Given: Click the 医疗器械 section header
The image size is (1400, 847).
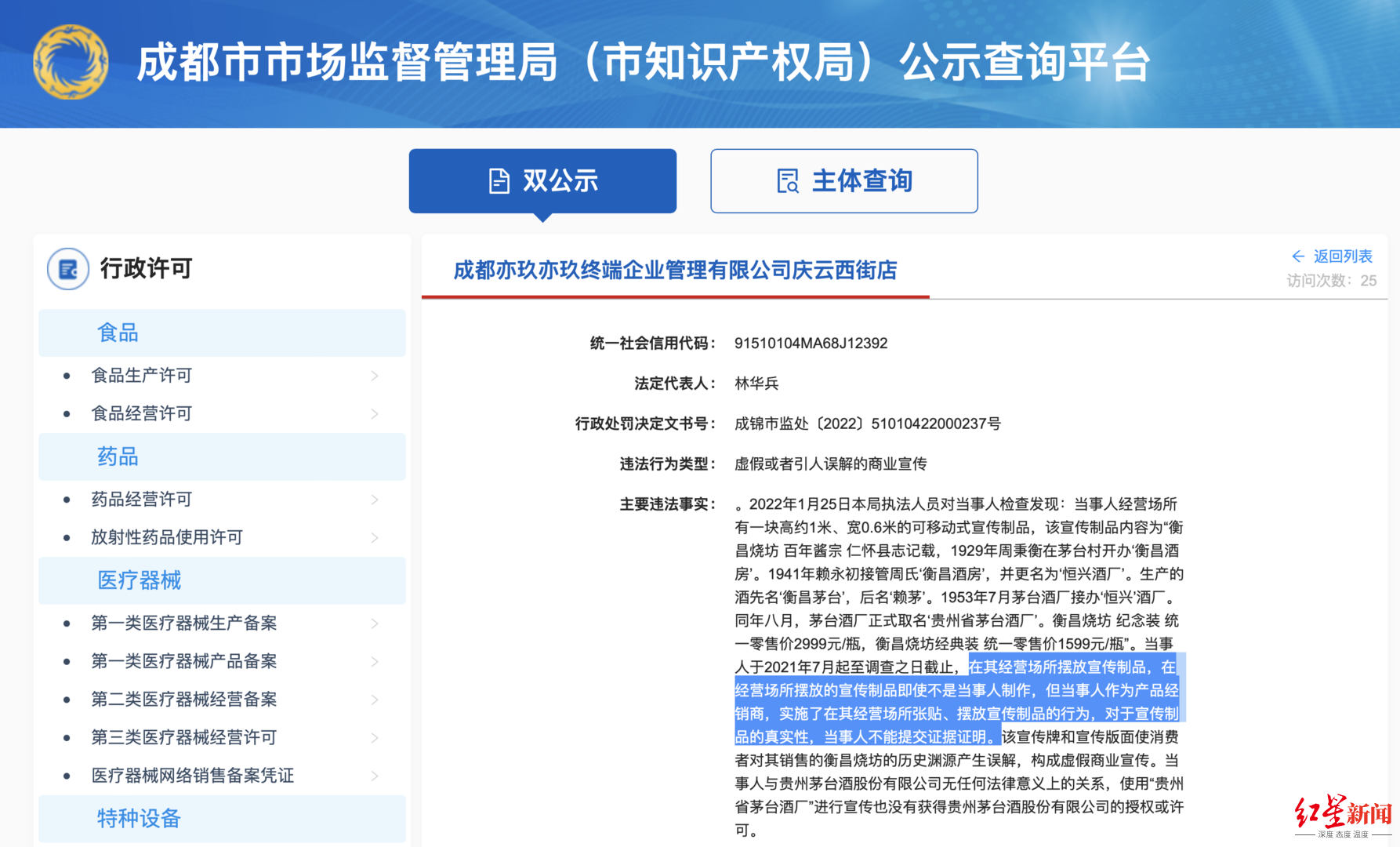Looking at the screenshot, I should (x=138, y=580).
